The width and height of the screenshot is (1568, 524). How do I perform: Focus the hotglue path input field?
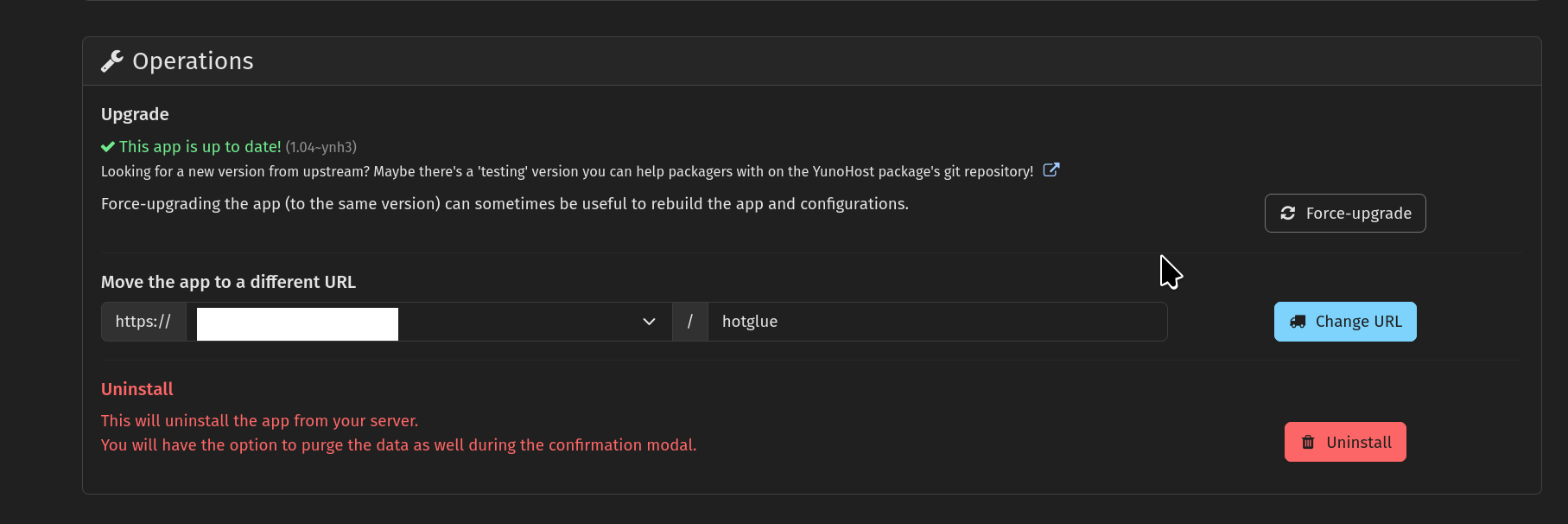tap(936, 322)
